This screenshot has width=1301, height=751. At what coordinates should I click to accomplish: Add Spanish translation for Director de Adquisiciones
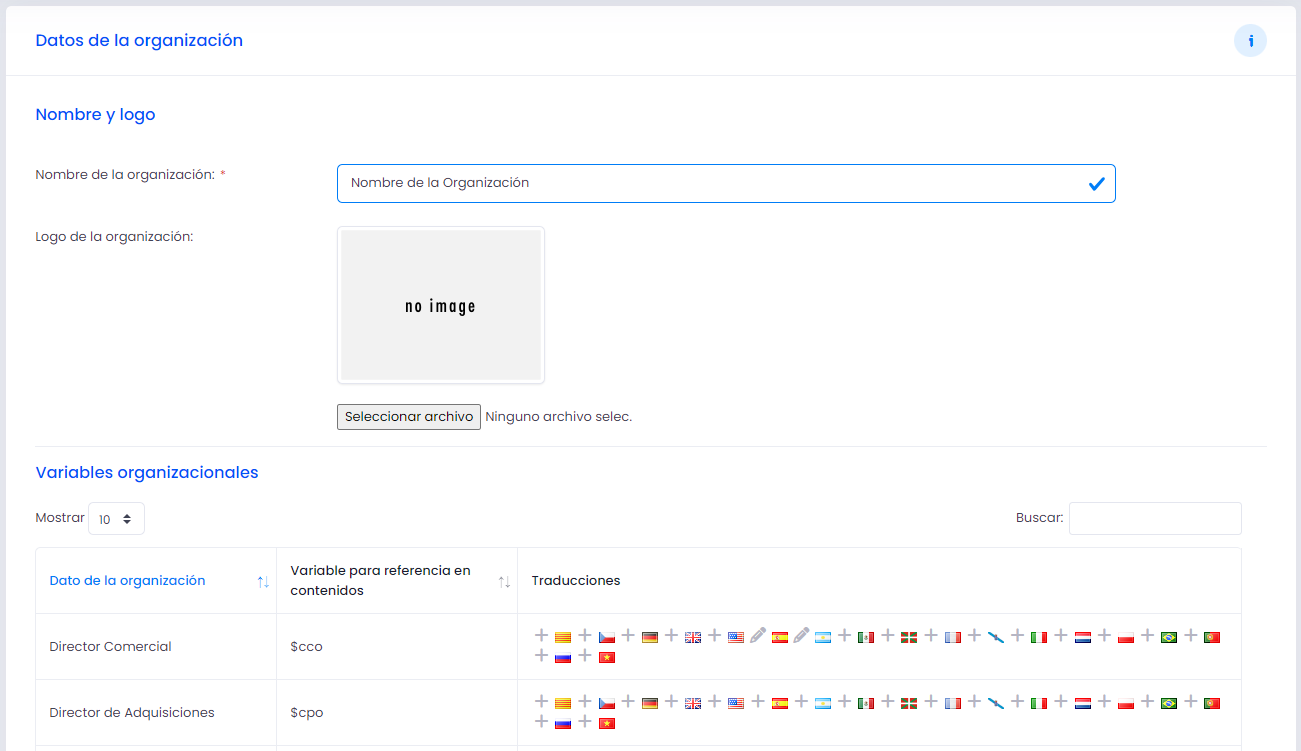point(758,702)
